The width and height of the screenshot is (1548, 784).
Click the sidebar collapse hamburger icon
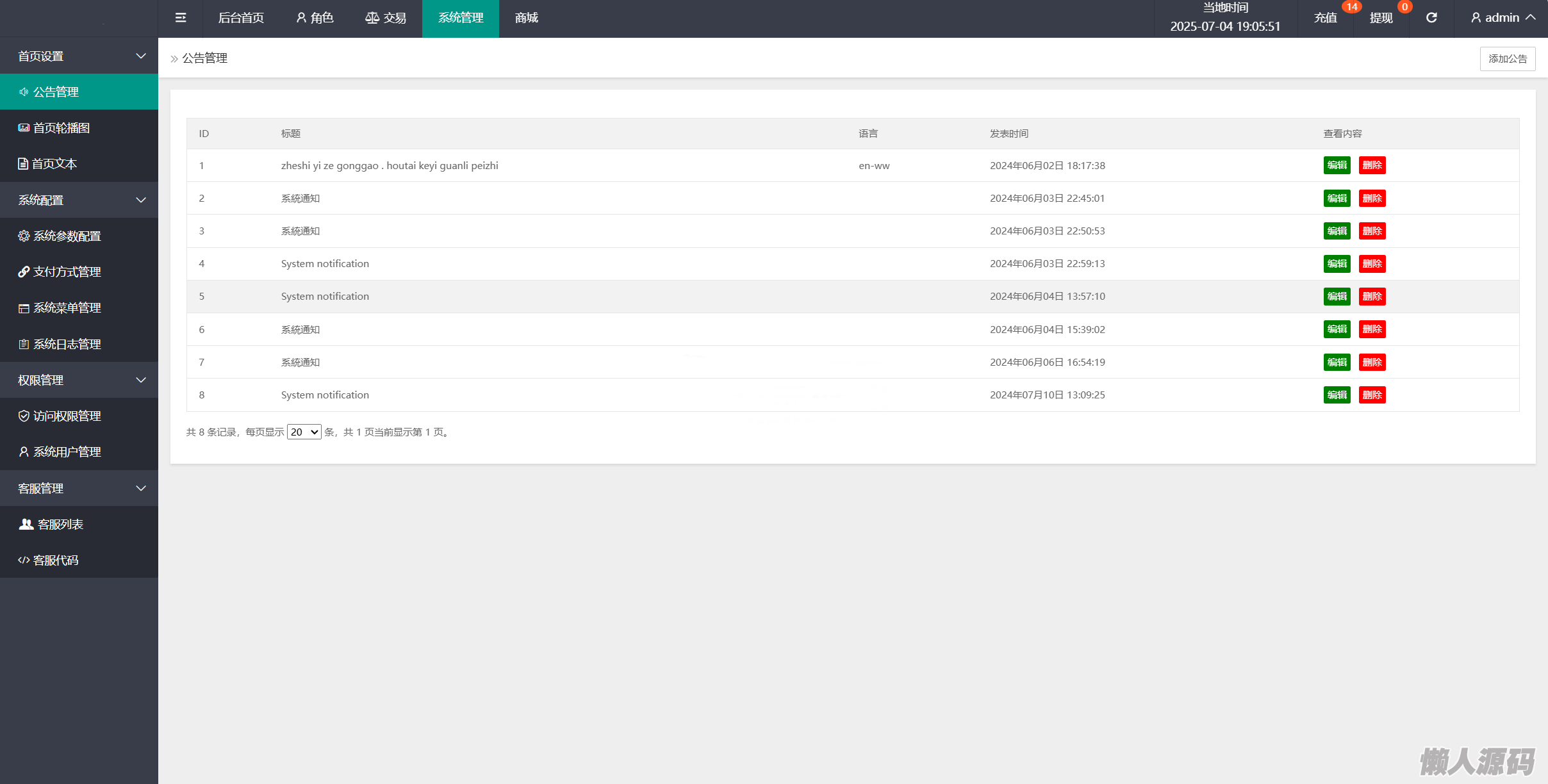point(181,18)
